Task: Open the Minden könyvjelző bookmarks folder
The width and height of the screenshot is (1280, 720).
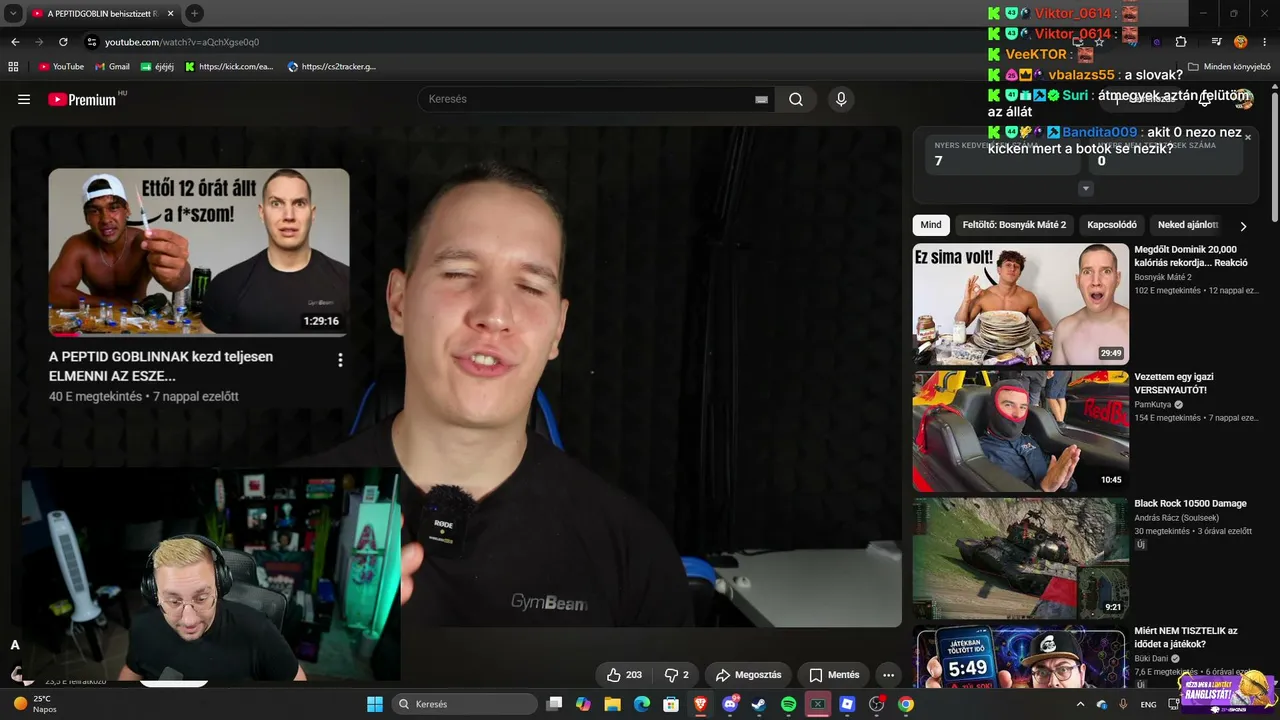Action: tap(1228, 67)
